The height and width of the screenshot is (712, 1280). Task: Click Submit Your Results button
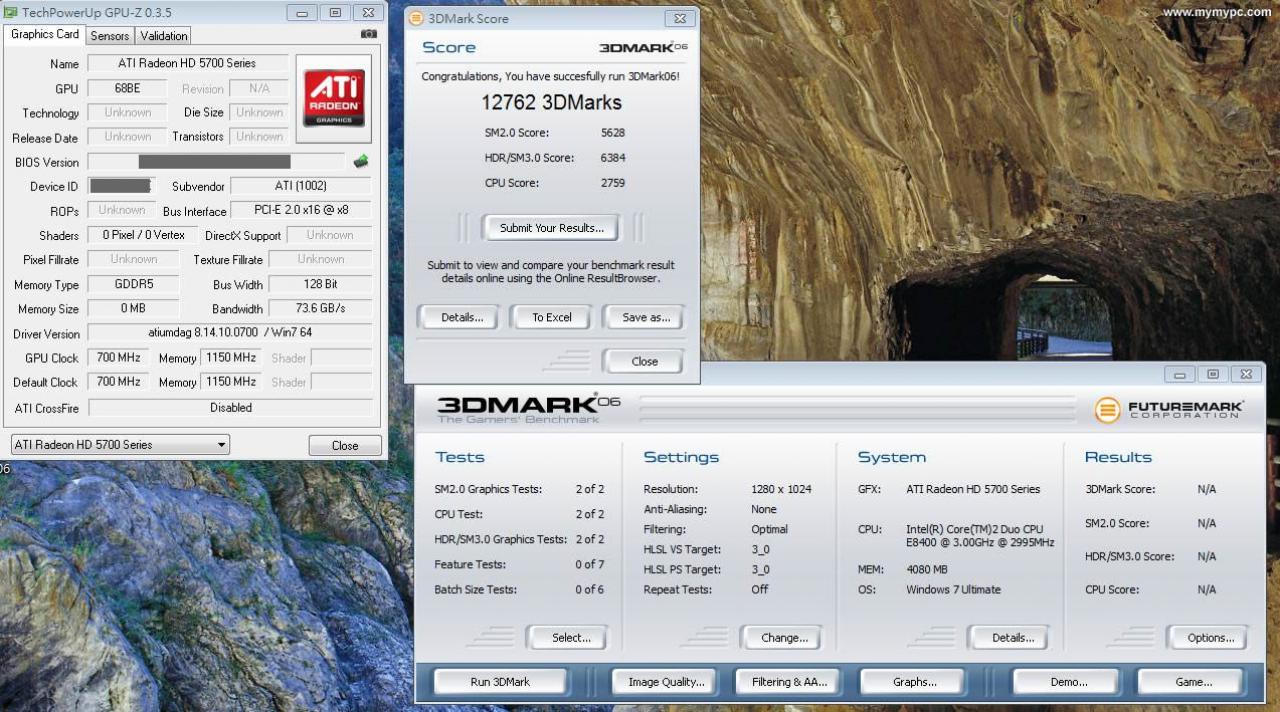[x=551, y=228]
